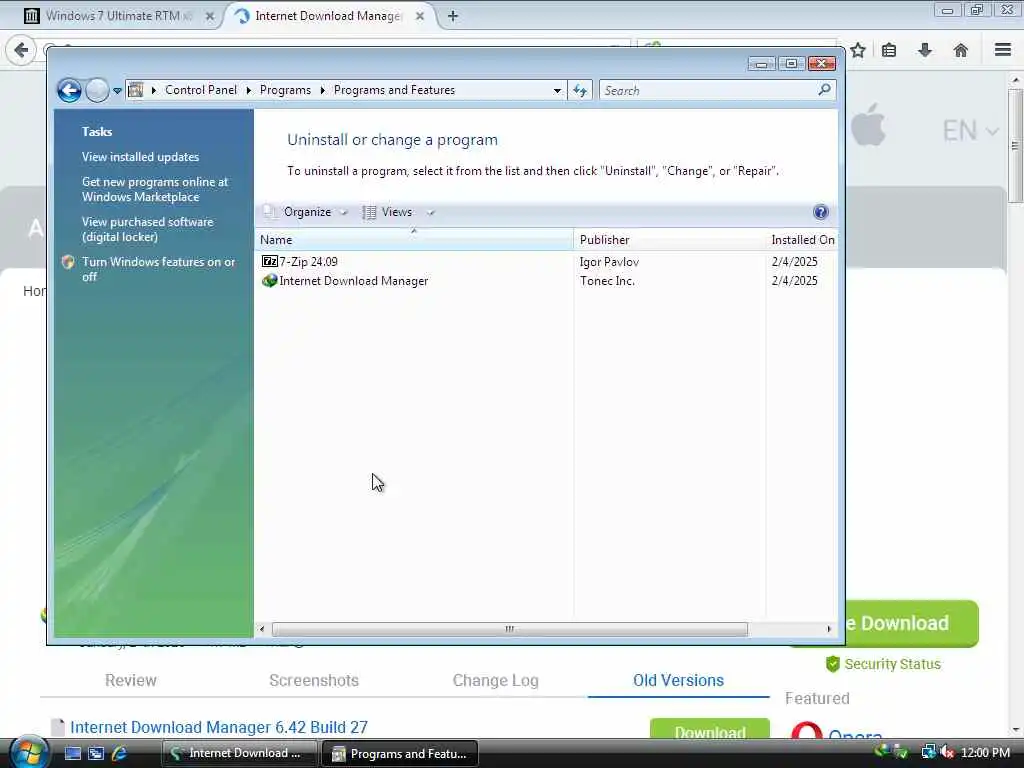1024x768 pixels.
Task: Sort by the Publisher column header
Action: coord(669,240)
